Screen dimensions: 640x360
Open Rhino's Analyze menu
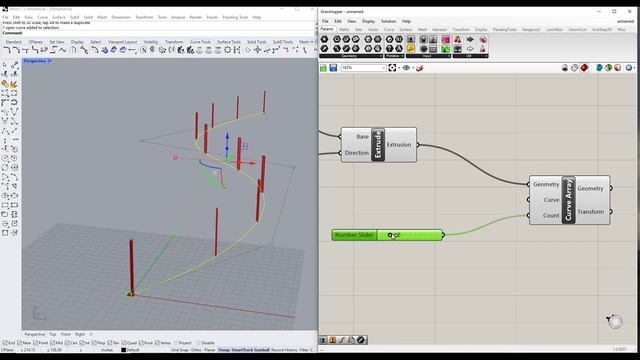[x=178, y=17]
